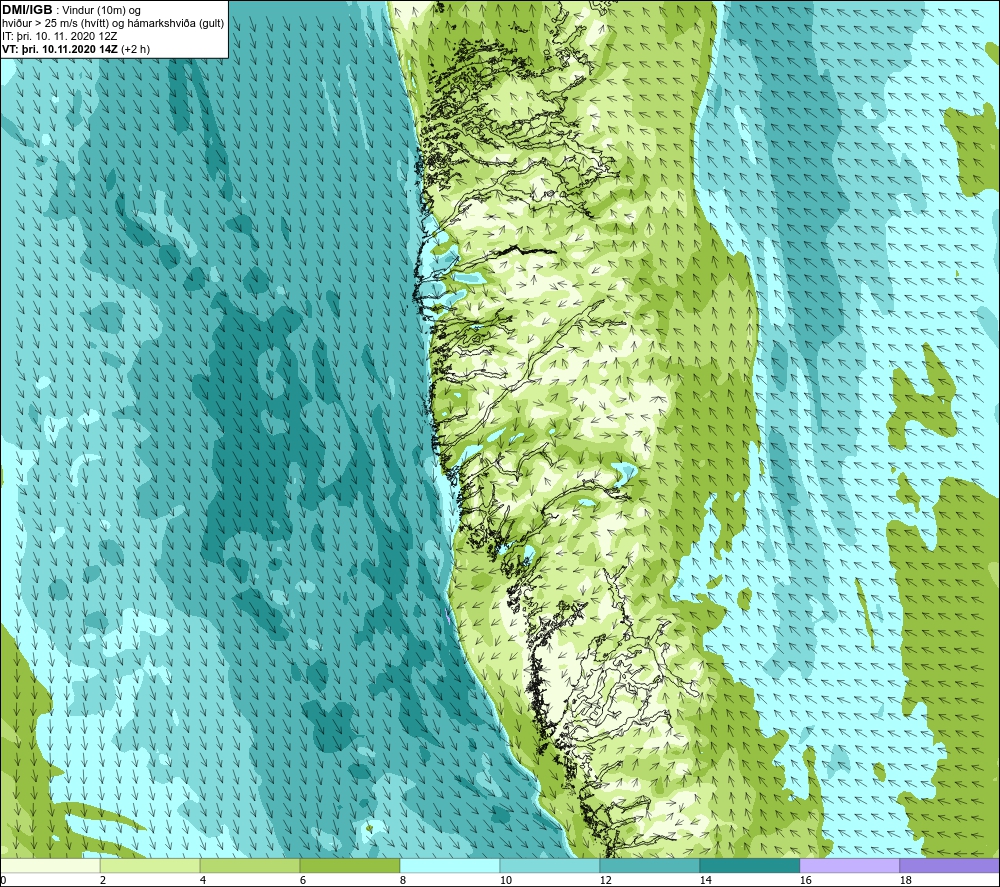Click the scale label '10'
The height and width of the screenshot is (887, 1000).
[x=505, y=880]
